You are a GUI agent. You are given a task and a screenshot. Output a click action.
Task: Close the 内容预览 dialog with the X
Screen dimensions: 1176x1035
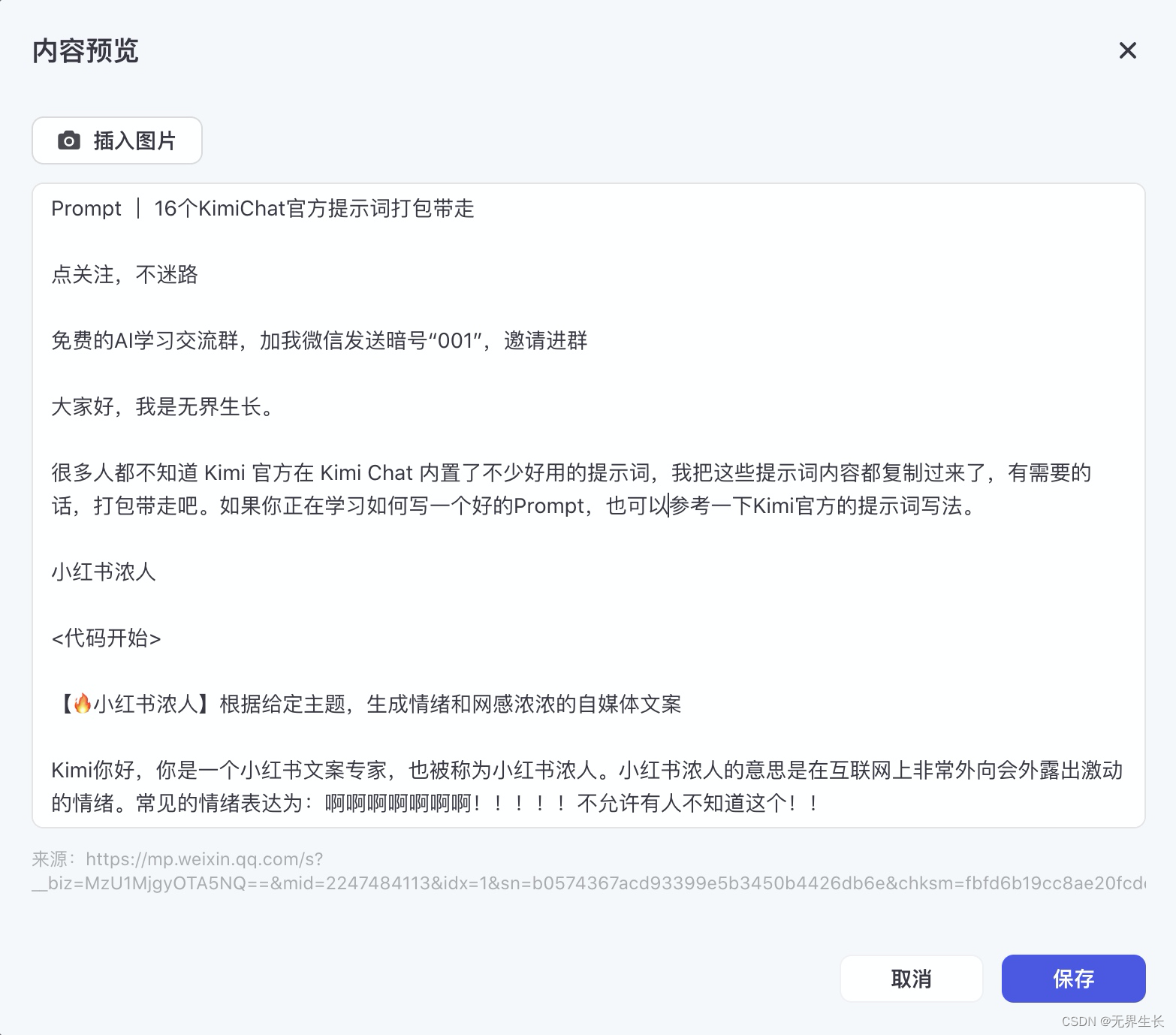[x=1127, y=50]
